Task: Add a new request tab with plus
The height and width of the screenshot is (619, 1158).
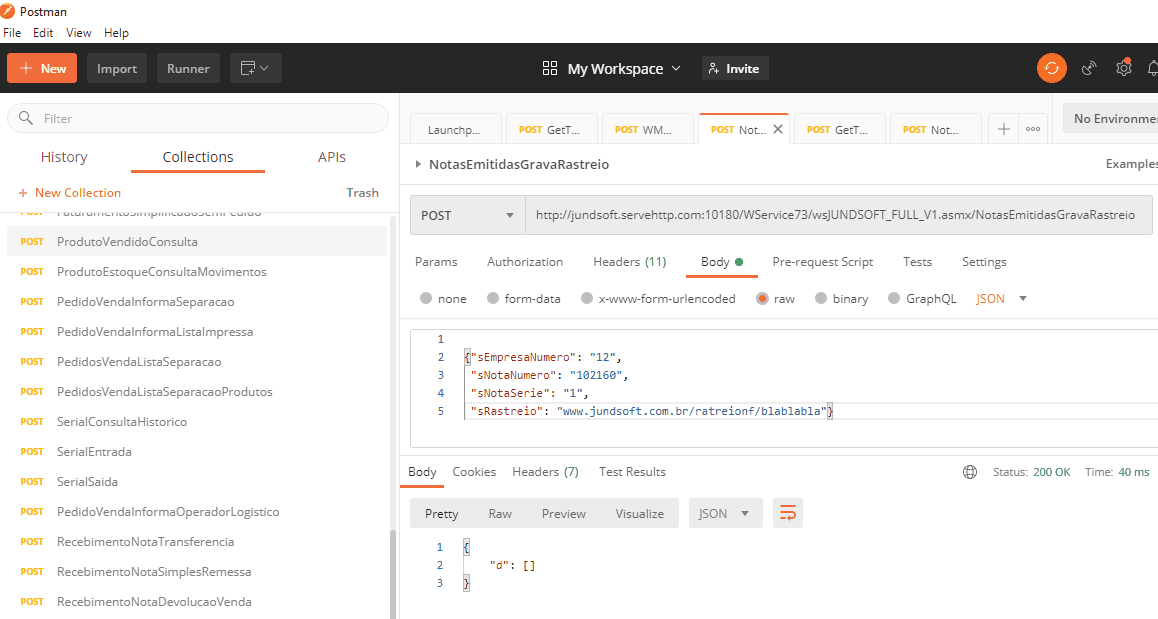Action: coord(1003,129)
